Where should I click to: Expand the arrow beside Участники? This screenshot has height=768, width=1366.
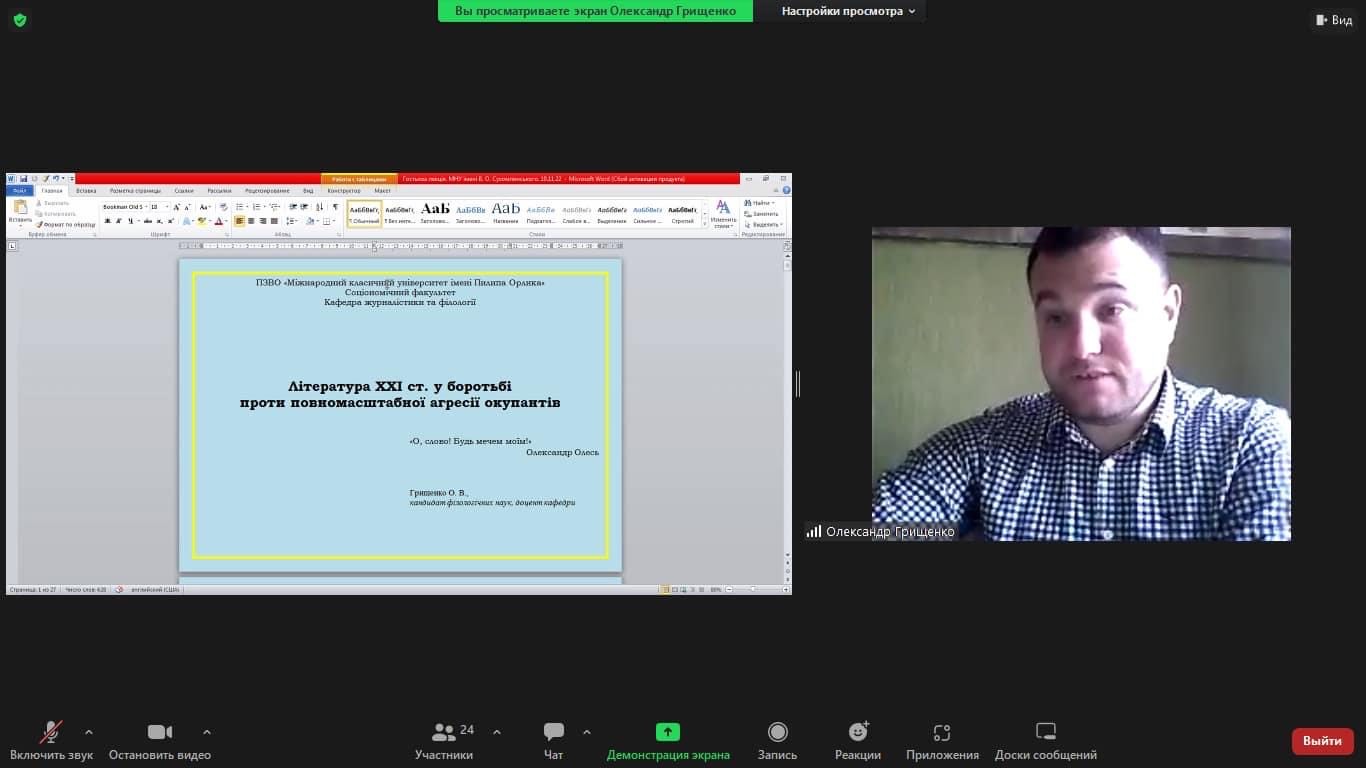point(497,731)
